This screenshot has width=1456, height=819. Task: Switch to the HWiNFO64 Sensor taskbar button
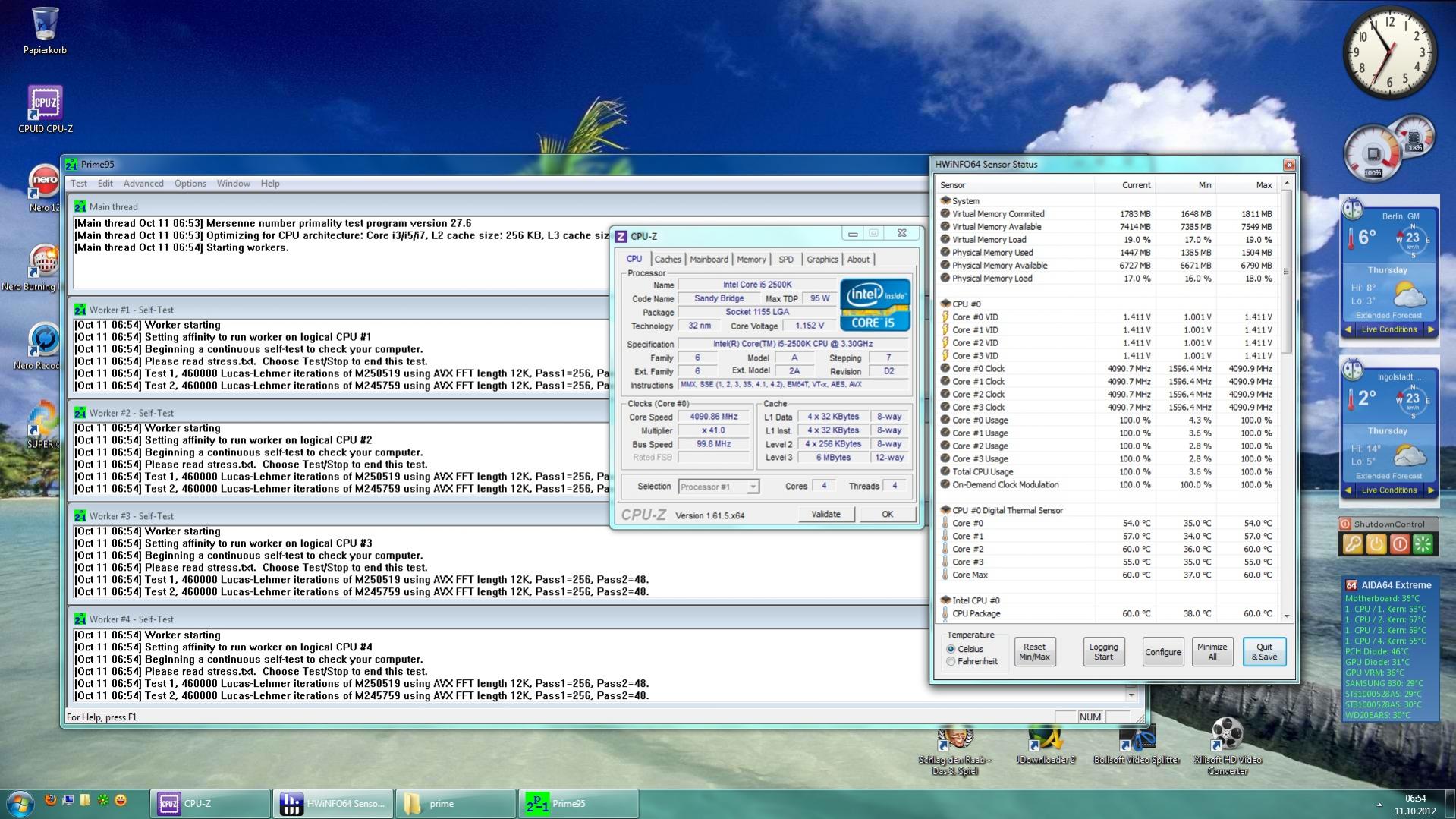click(332, 804)
